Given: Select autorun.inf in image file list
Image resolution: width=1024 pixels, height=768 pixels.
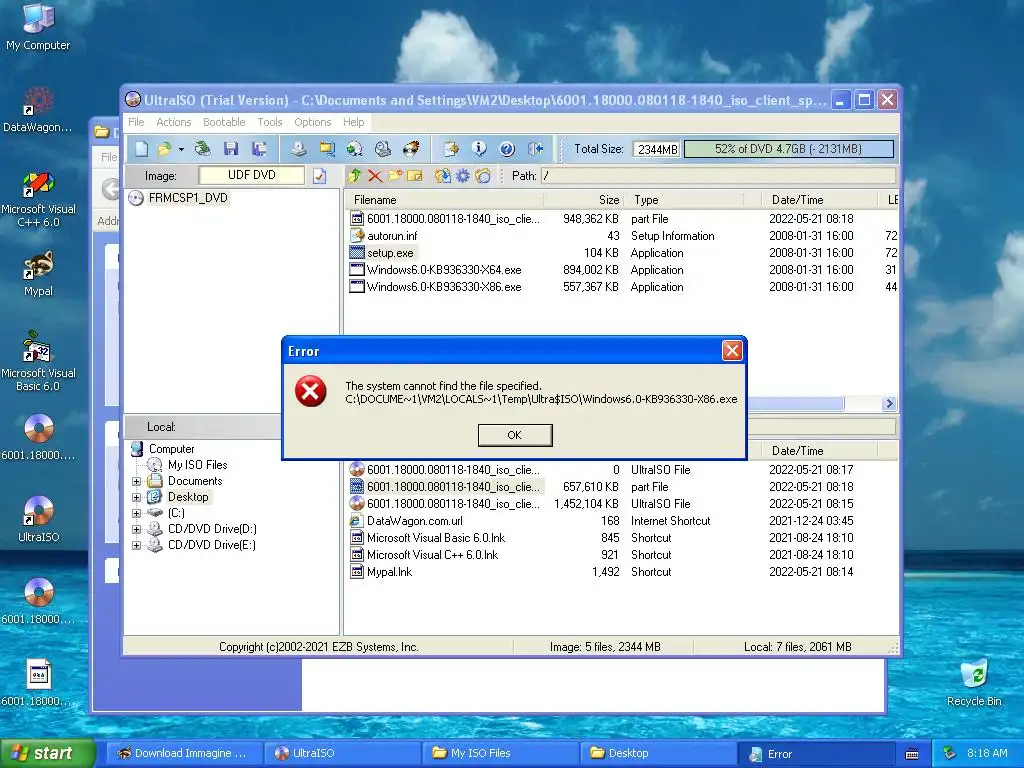Looking at the screenshot, I should pos(392,236).
